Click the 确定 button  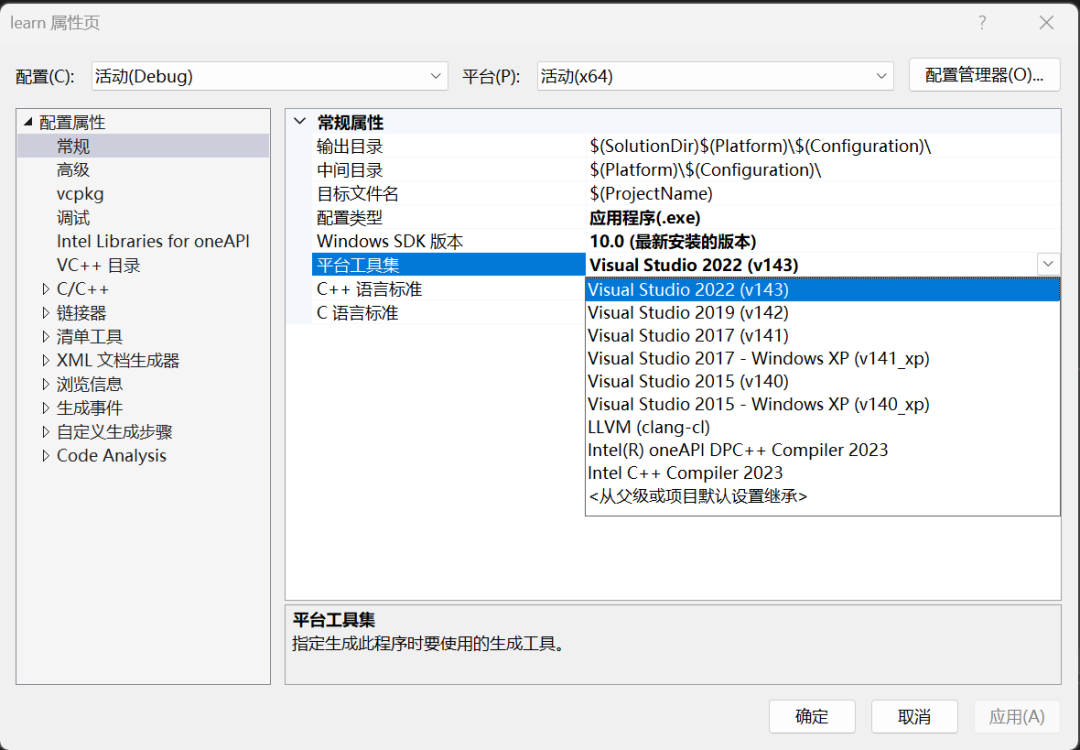point(812,716)
